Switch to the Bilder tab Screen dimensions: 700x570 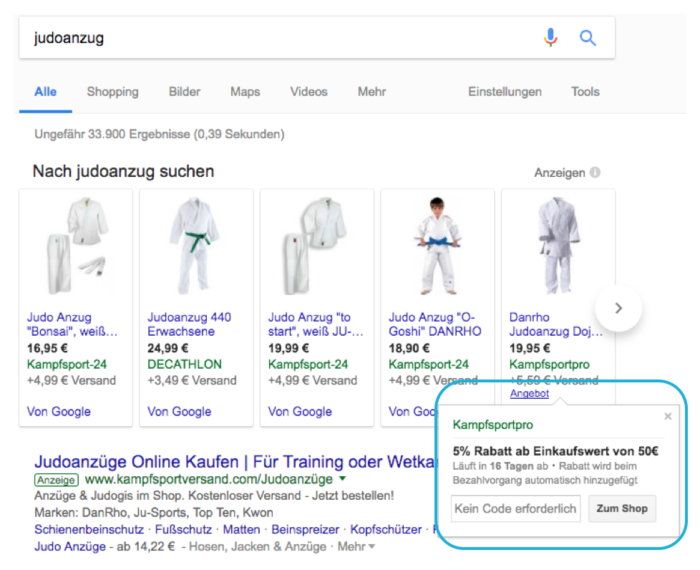click(184, 92)
